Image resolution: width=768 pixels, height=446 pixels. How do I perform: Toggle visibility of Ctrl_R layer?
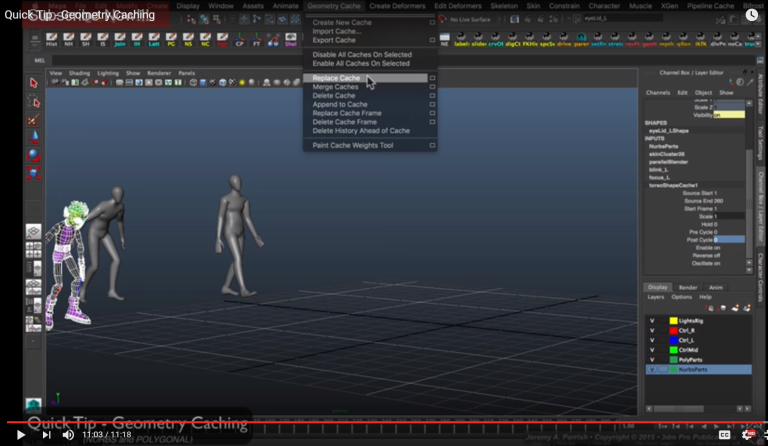(x=652, y=330)
